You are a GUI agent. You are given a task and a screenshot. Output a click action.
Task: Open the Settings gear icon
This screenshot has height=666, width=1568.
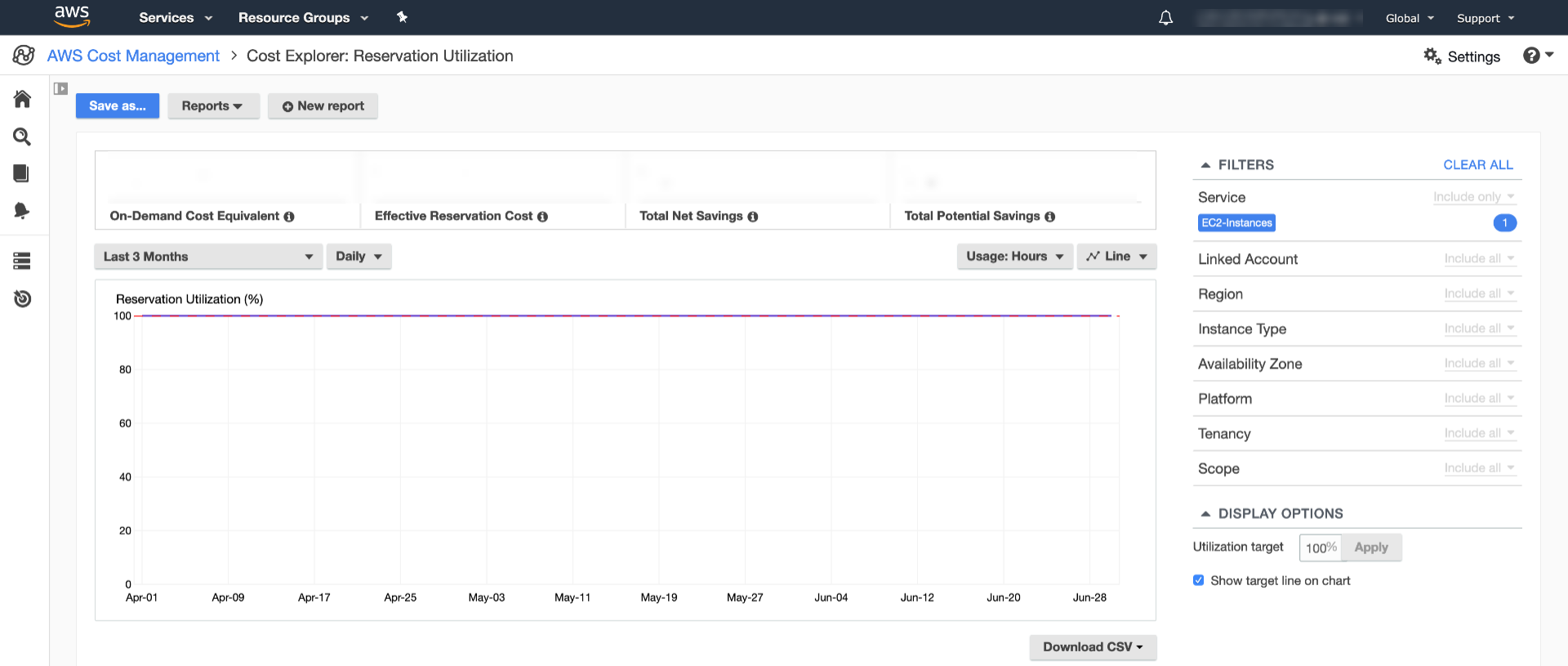(1432, 56)
